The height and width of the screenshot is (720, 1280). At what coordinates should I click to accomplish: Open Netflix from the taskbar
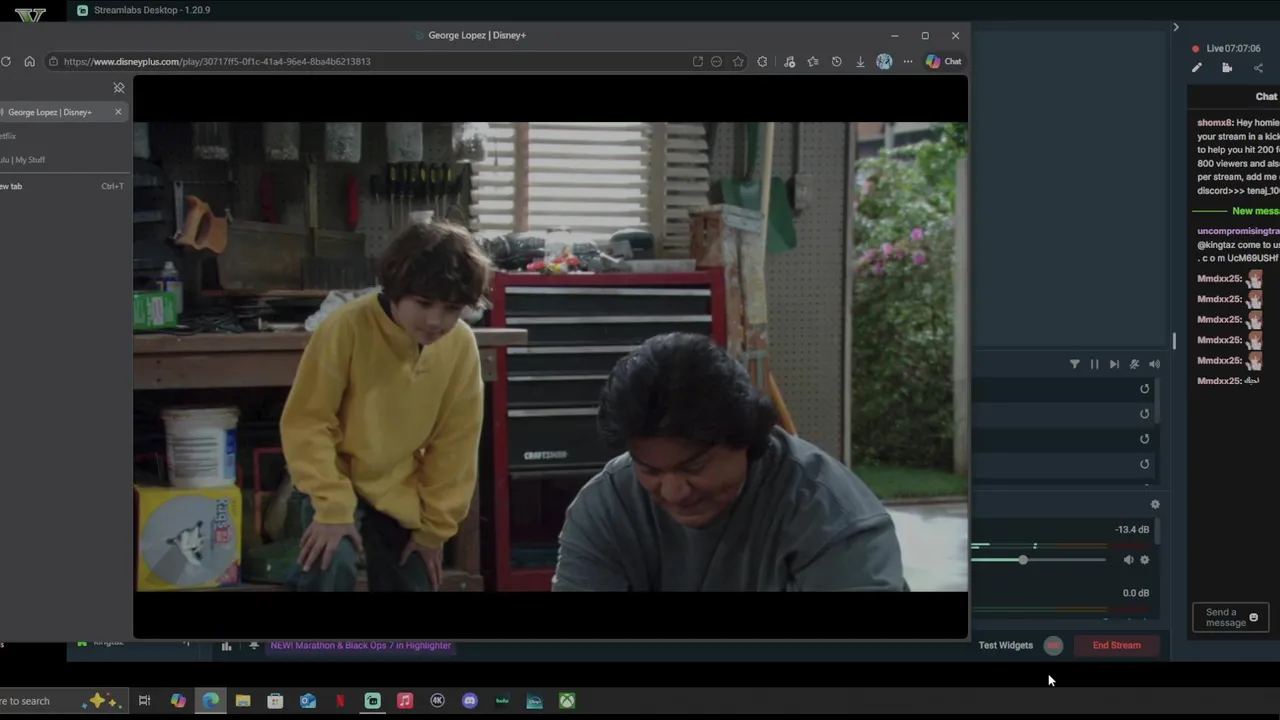pyautogui.click(x=340, y=701)
